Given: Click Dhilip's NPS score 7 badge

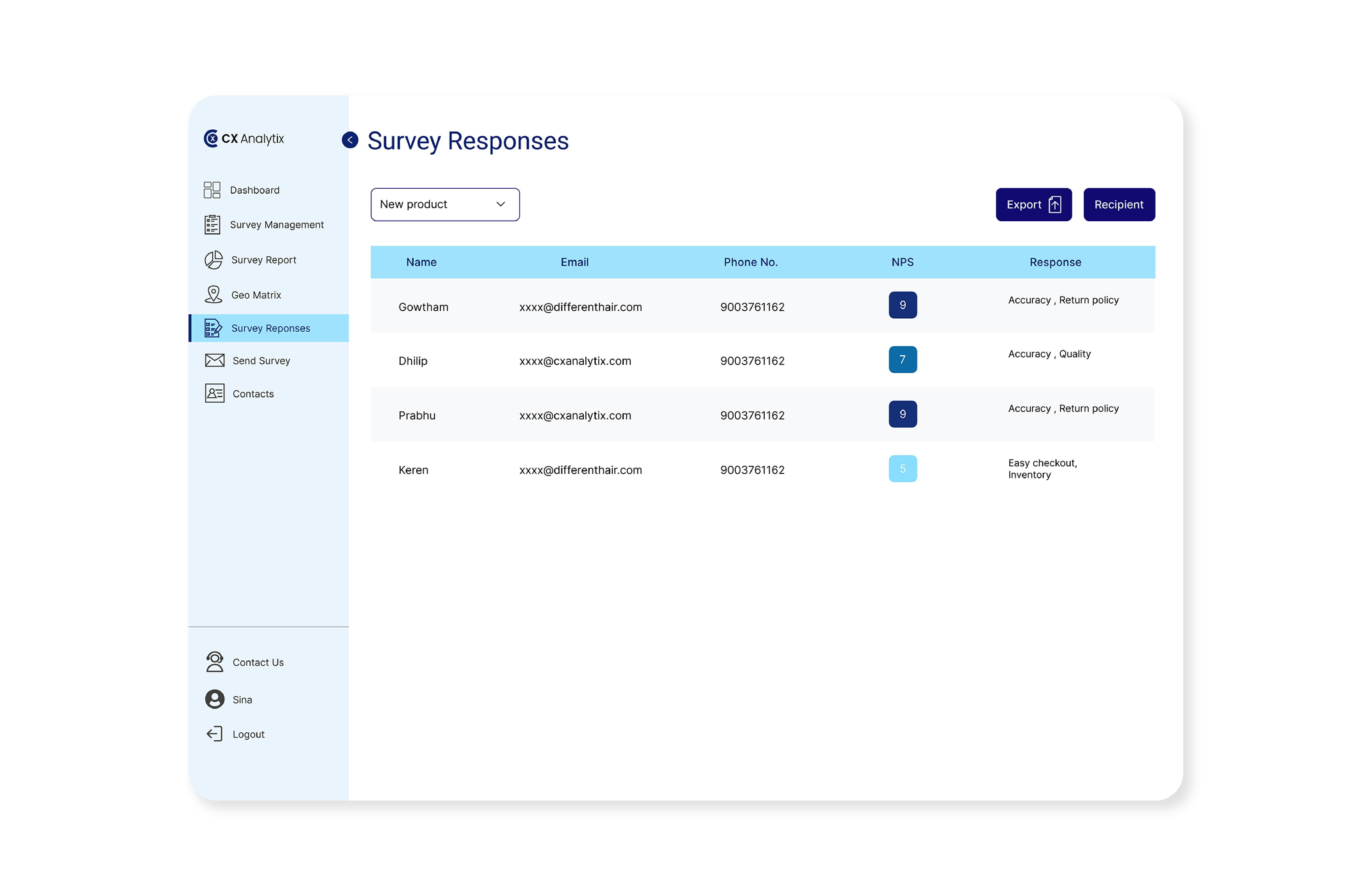Looking at the screenshot, I should coord(903,359).
